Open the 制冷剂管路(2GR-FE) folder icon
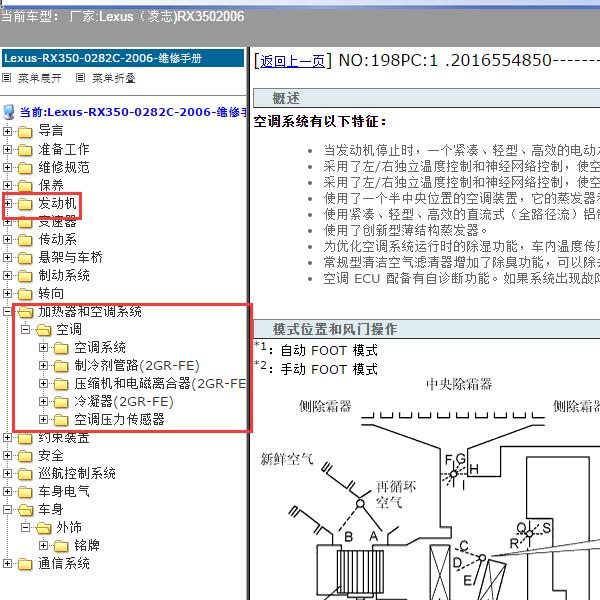 tap(61, 366)
